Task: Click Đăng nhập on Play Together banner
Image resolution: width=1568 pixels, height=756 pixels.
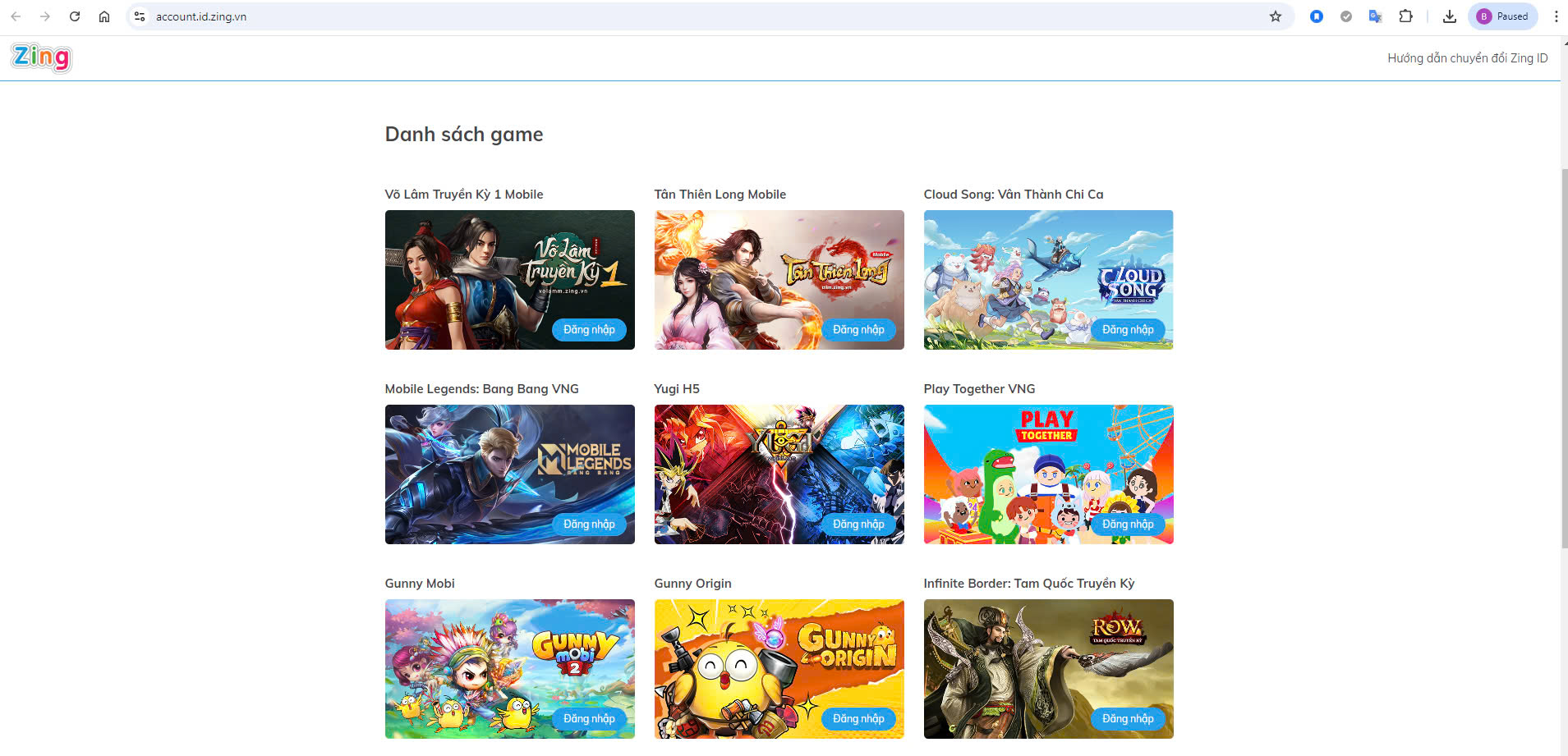Action: coord(1128,525)
